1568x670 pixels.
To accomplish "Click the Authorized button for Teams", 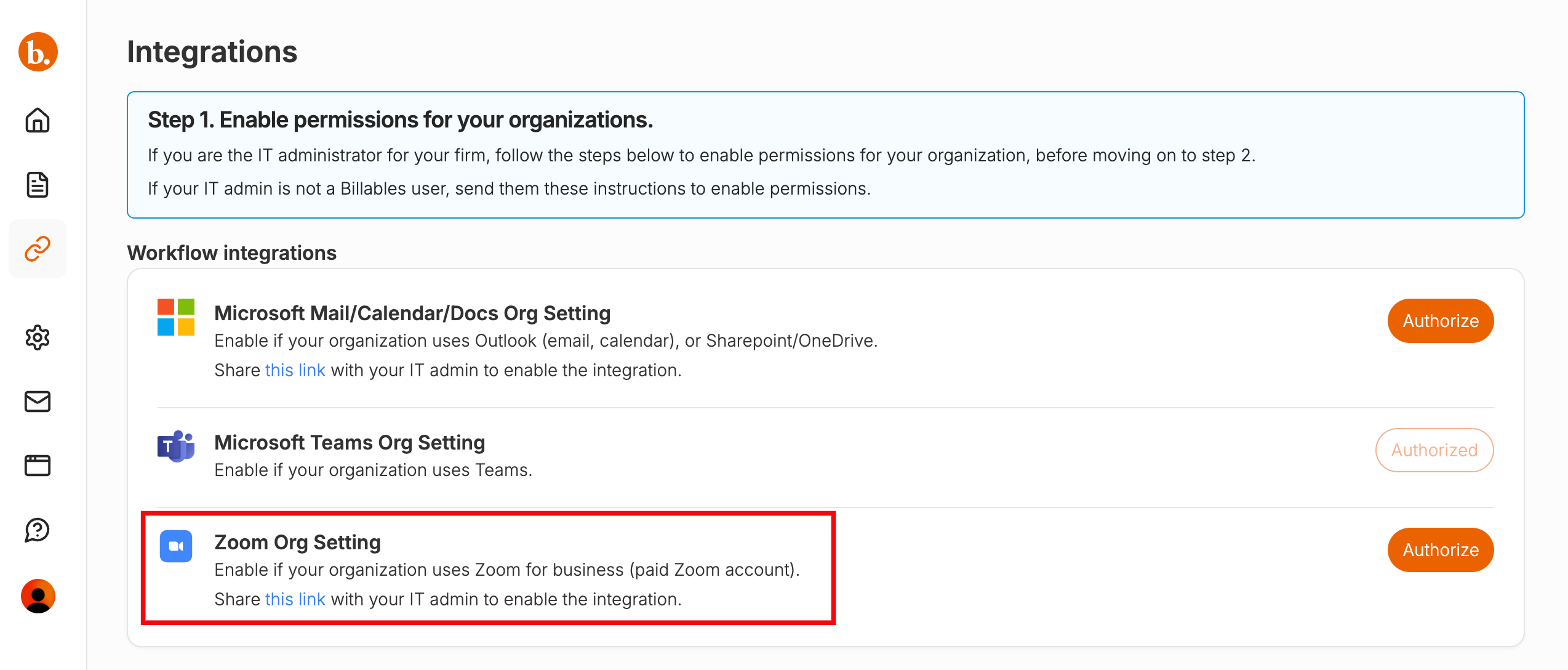I will tap(1434, 450).
